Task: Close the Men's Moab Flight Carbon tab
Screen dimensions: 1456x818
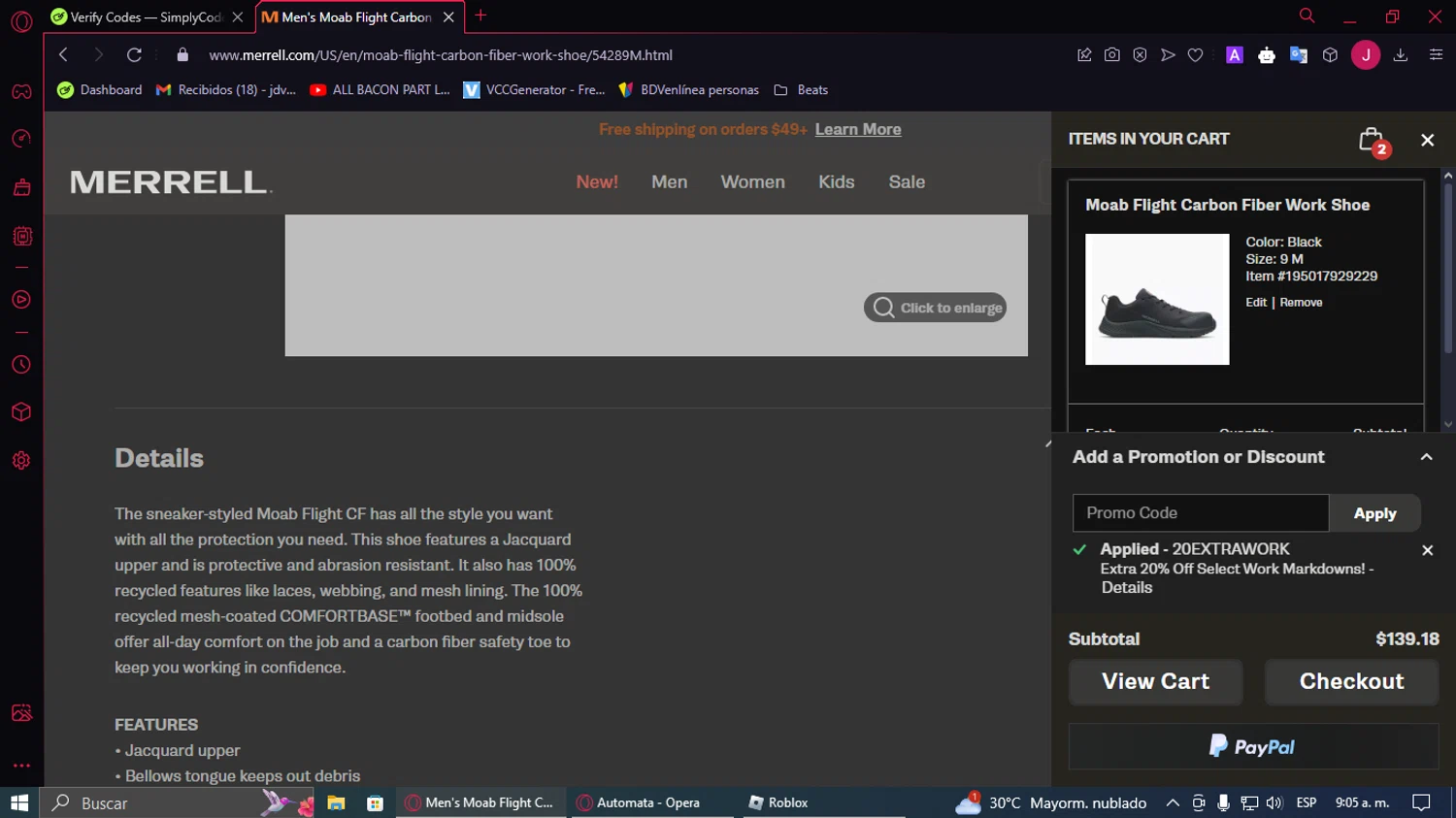Action: [448, 17]
